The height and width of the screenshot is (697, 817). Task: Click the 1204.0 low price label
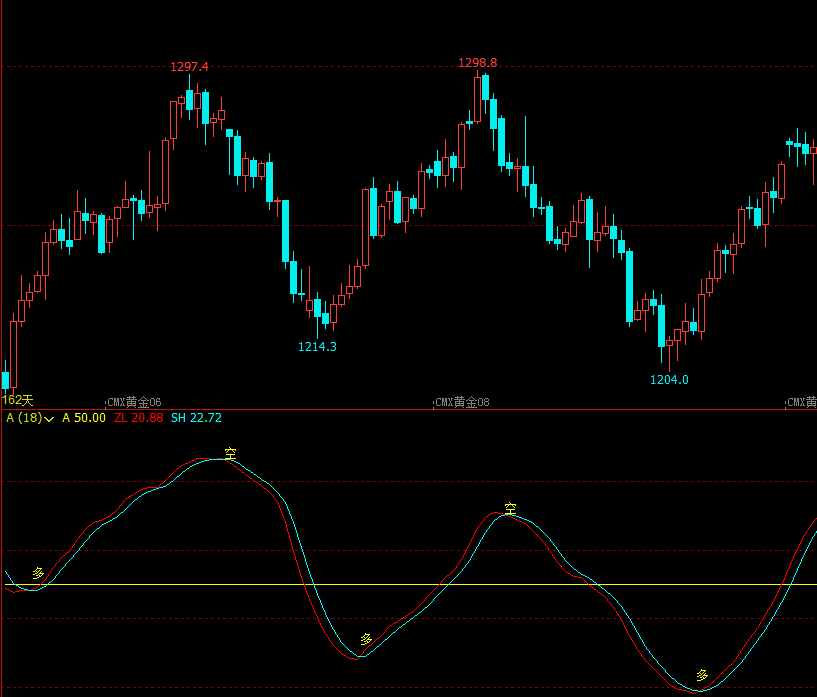pos(669,380)
